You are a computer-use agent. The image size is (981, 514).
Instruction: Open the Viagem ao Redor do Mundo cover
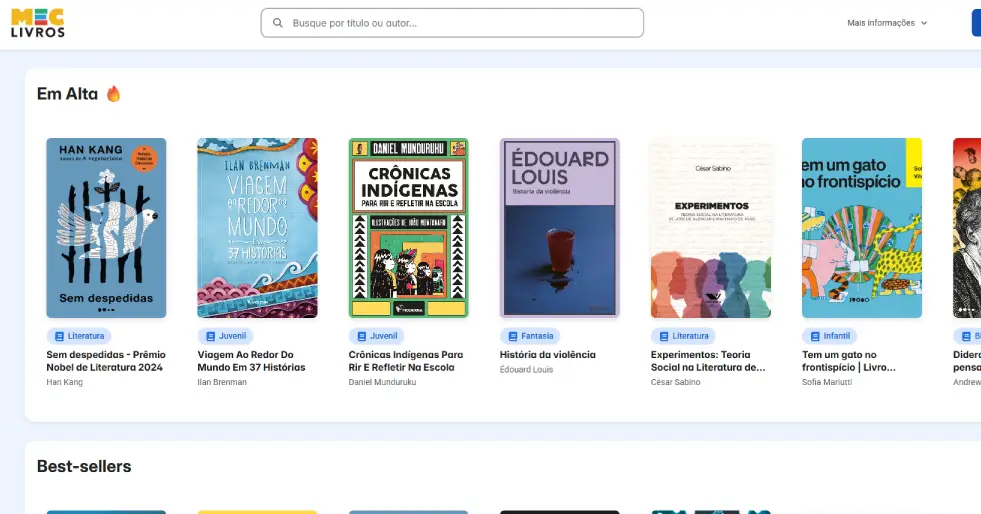pos(257,228)
